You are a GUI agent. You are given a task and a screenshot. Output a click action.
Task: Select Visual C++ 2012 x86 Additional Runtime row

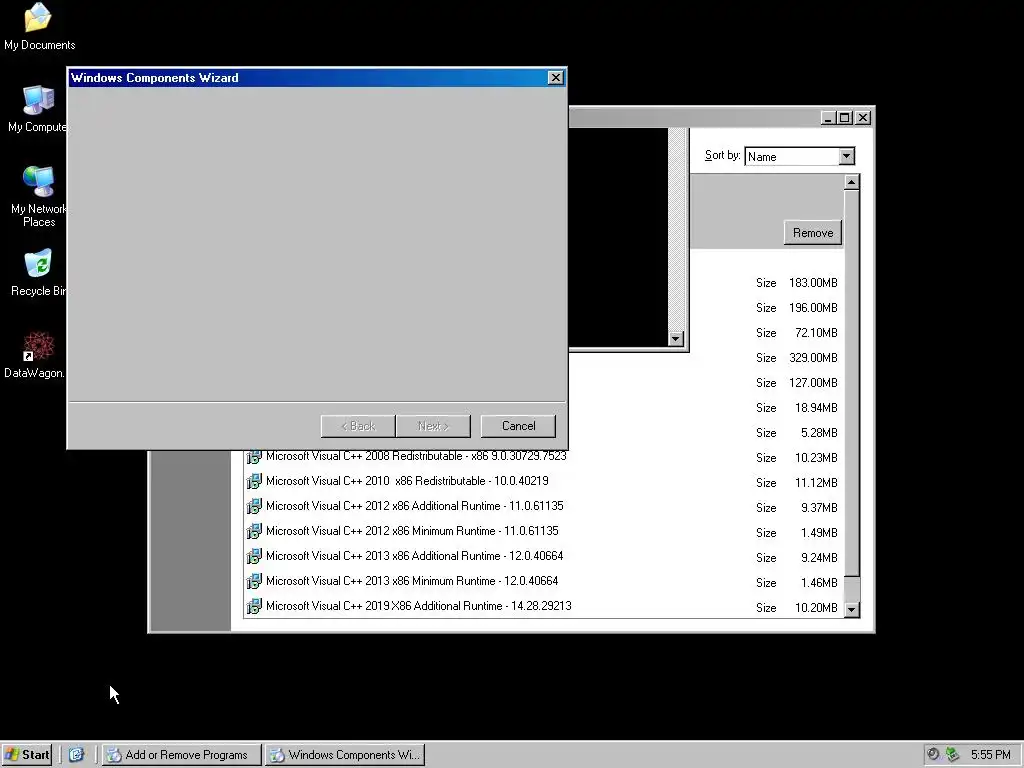[544, 506]
